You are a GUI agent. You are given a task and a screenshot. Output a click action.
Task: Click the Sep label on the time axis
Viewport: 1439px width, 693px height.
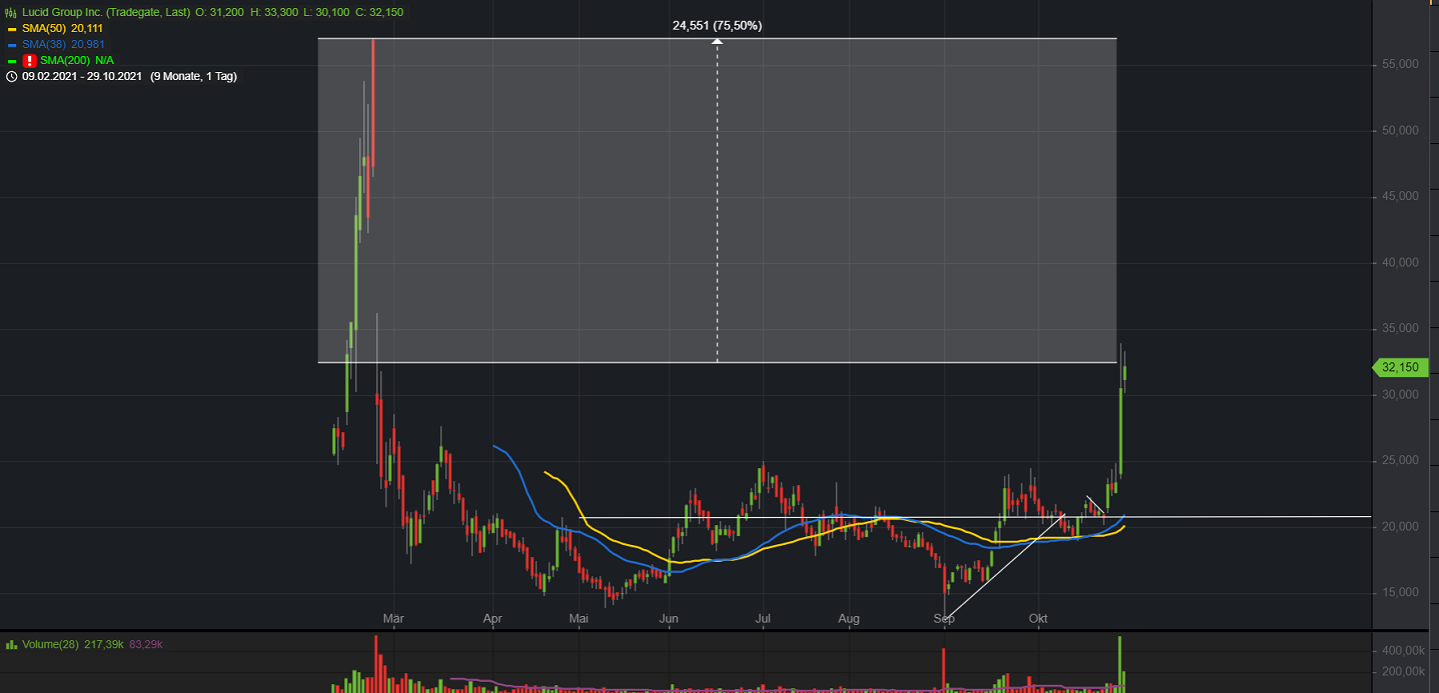(x=944, y=620)
